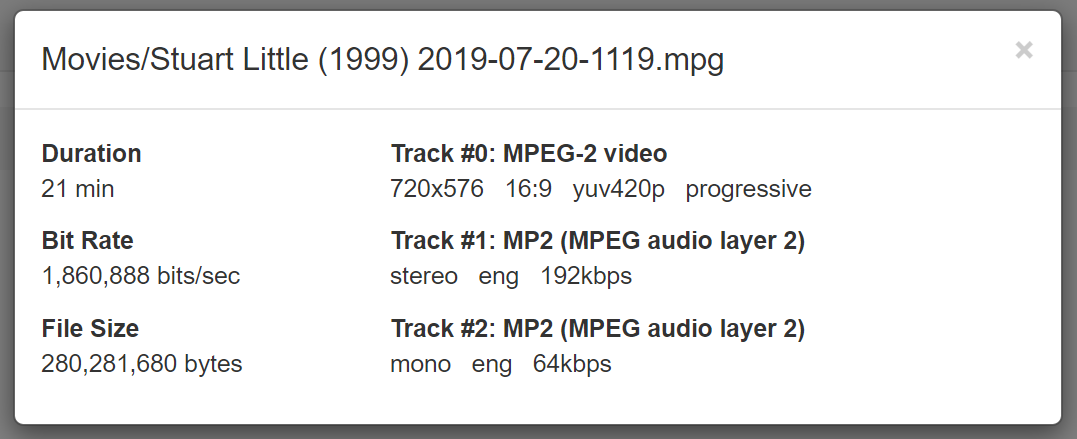This screenshot has width=1077, height=439.
Task: Click the 16:9 aspect ratio value
Action: tap(528, 189)
